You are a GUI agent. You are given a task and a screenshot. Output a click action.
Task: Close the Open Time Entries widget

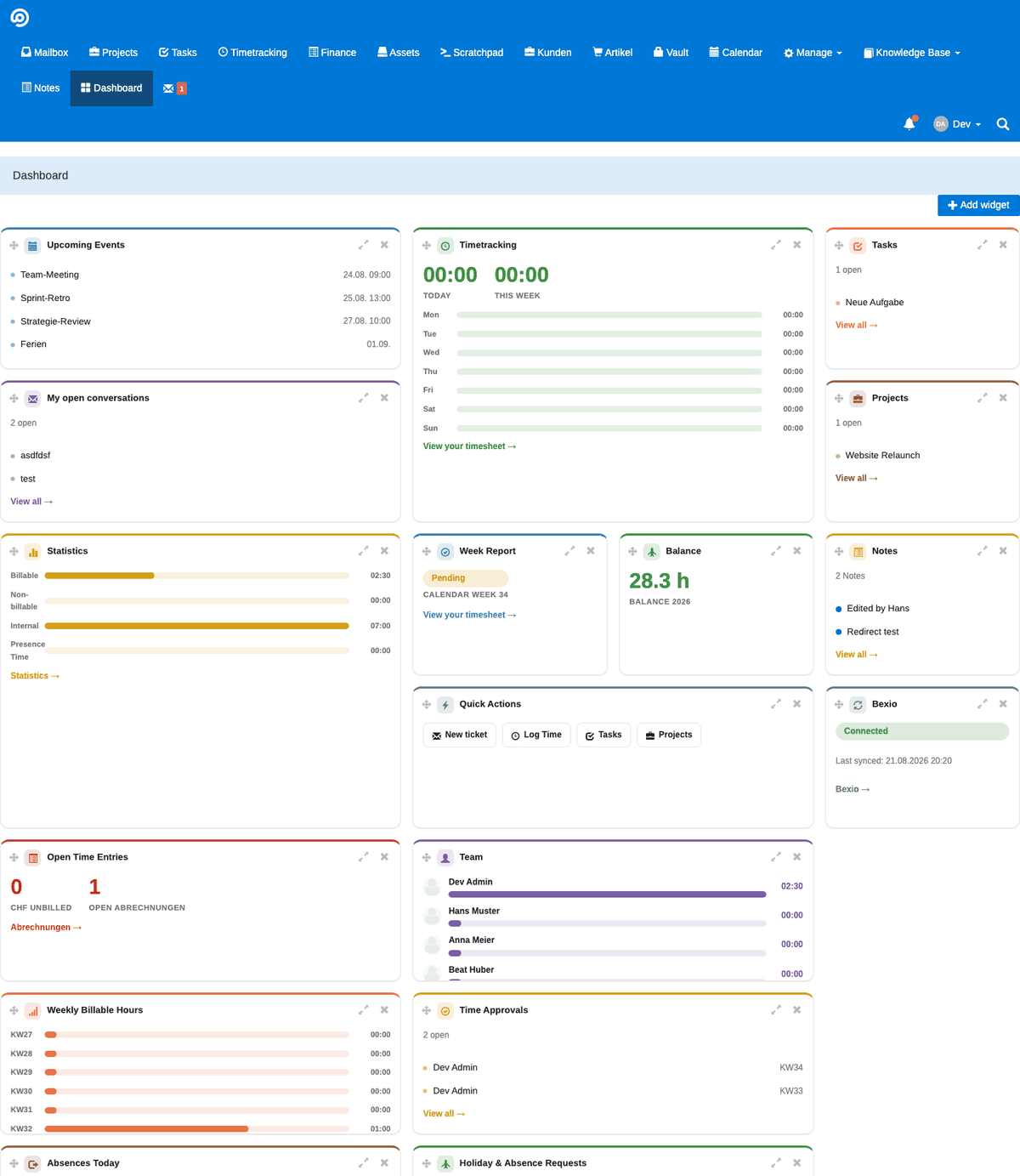pos(385,857)
